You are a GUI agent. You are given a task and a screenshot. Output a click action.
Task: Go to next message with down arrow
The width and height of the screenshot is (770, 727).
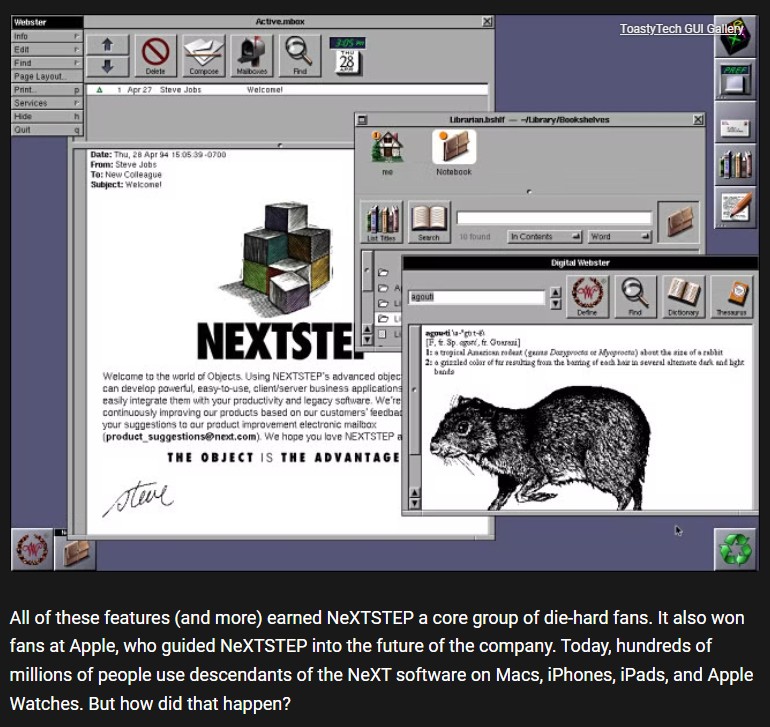point(108,66)
